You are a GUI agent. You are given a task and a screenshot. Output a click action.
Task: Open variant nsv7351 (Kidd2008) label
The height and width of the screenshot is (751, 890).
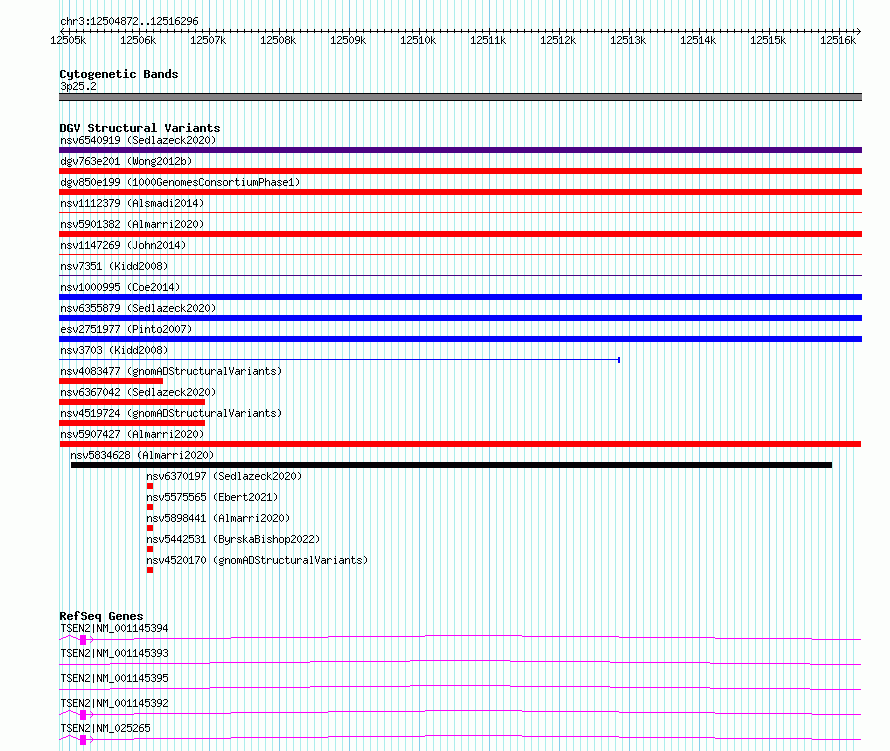pos(114,266)
